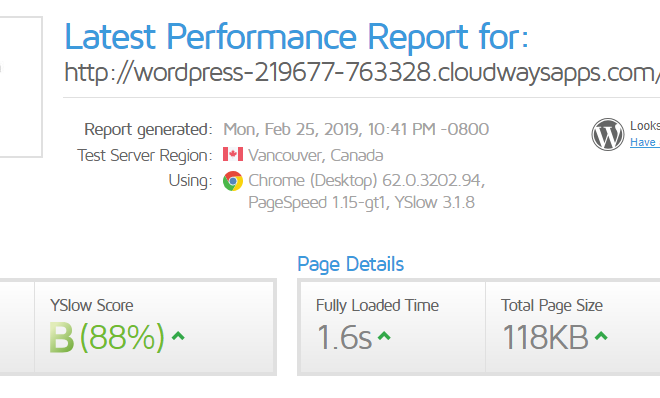Click the 'PageSpeed 1.15-gt1, YSlow 3.1.8' text
Image resolution: width=660 pixels, height=398 pixels.
click(362, 203)
